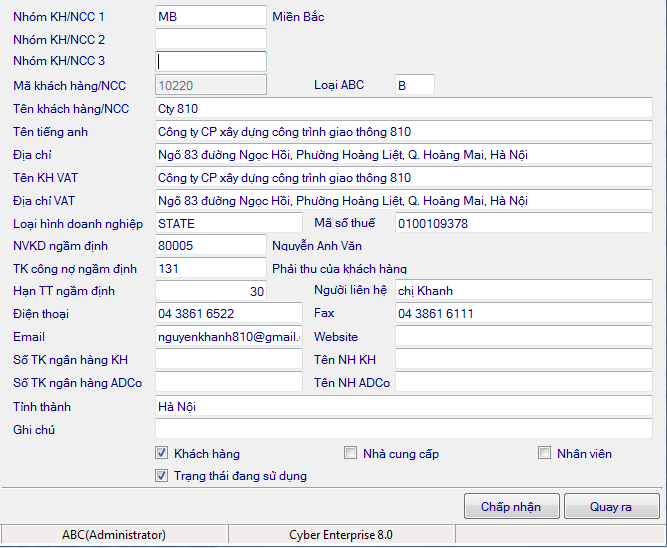The image size is (667, 548).
Task: Toggle the Khách hàng checkbox
Action: [x=161, y=453]
